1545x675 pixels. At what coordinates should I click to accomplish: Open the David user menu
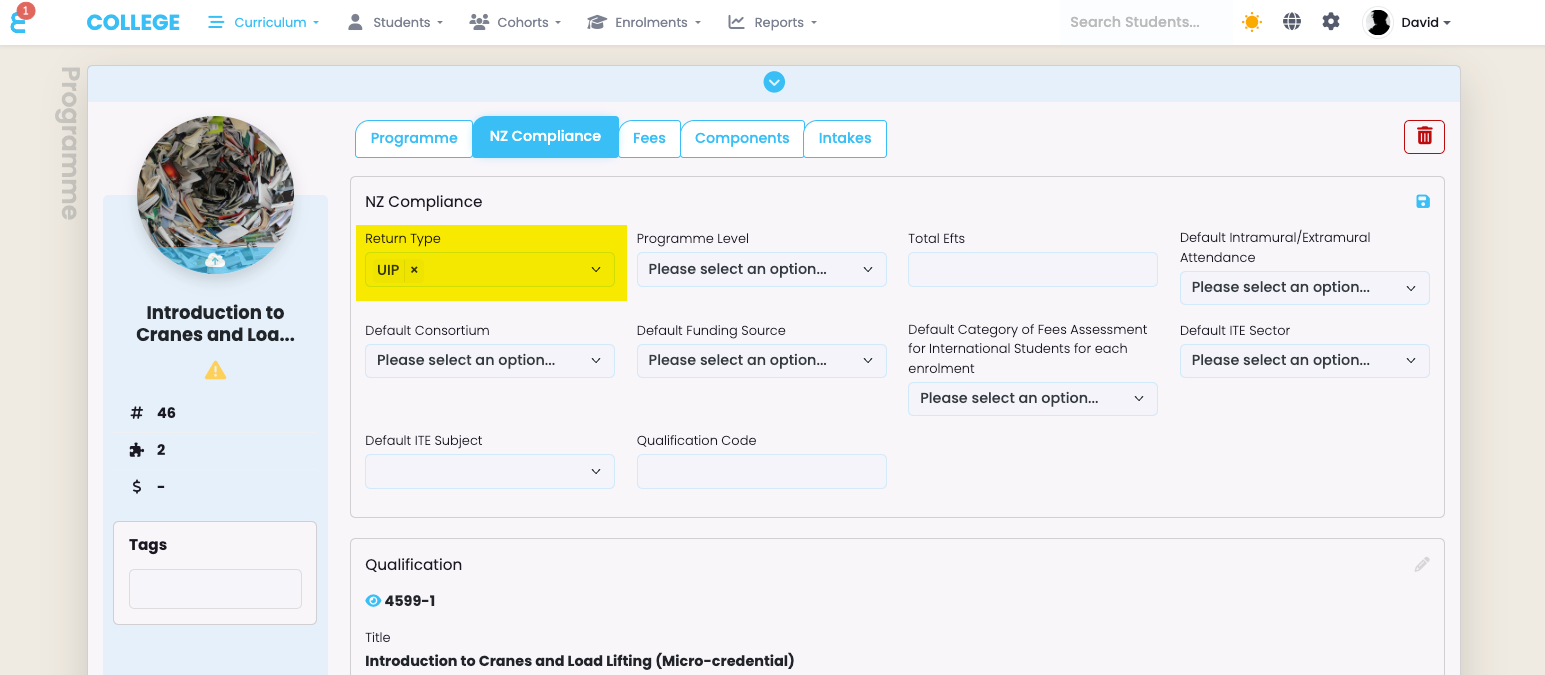(x=1425, y=22)
